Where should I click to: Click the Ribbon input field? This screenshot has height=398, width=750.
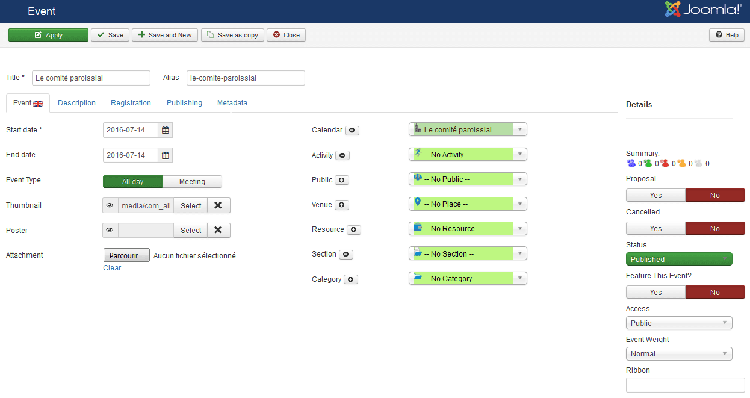(x=685, y=385)
